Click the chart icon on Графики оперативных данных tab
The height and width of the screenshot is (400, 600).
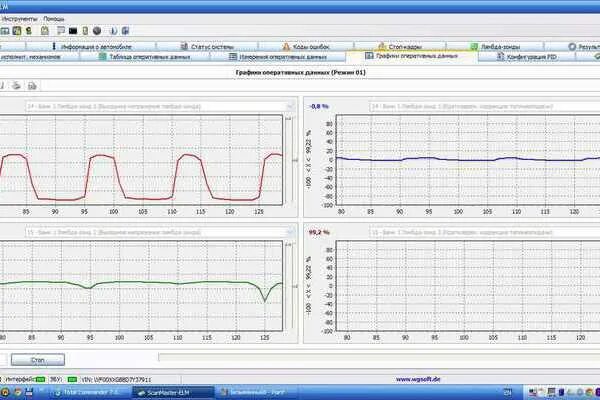(369, 56)
